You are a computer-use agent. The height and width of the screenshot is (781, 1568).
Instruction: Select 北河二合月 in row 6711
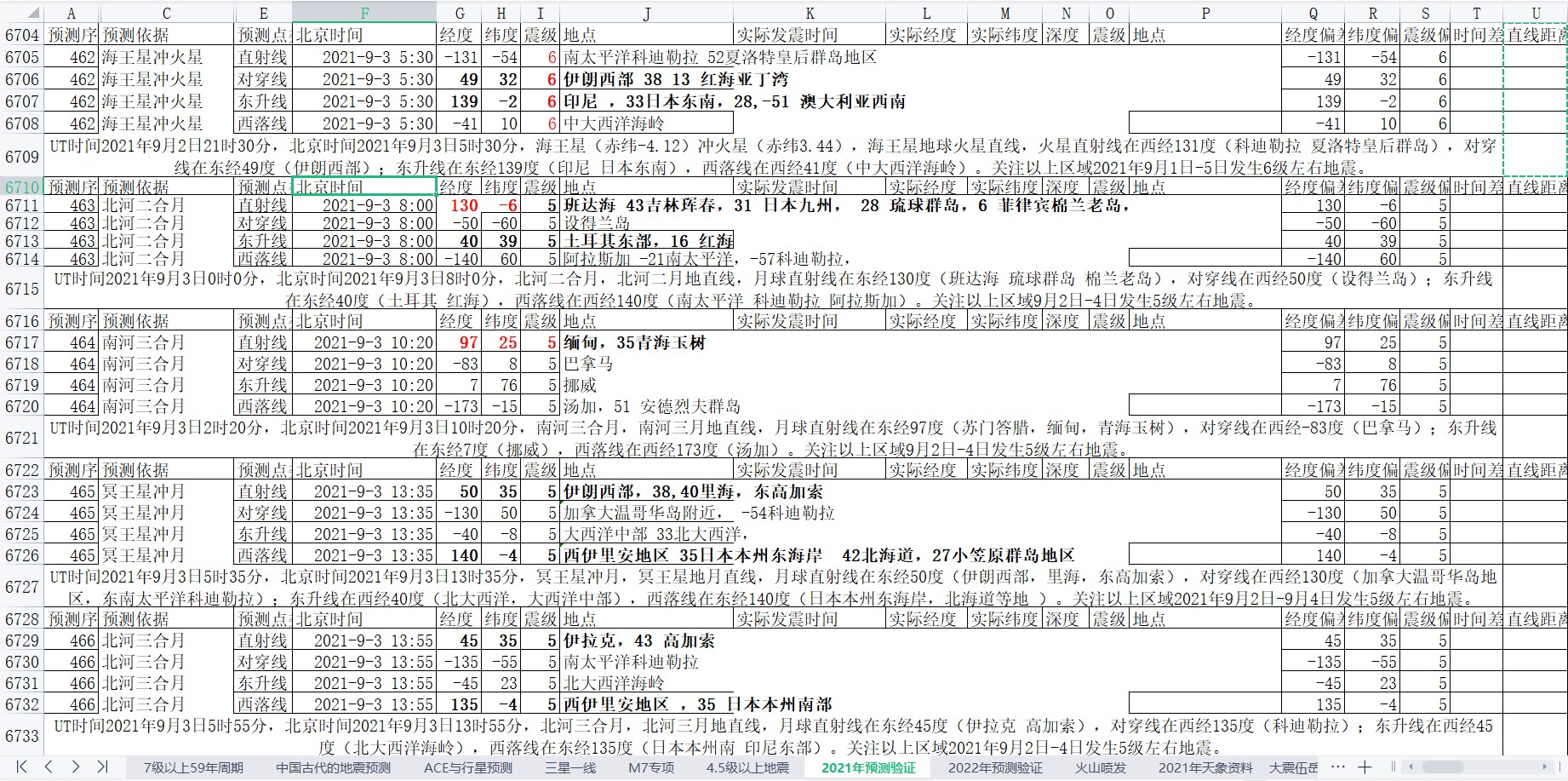(166, 205)
